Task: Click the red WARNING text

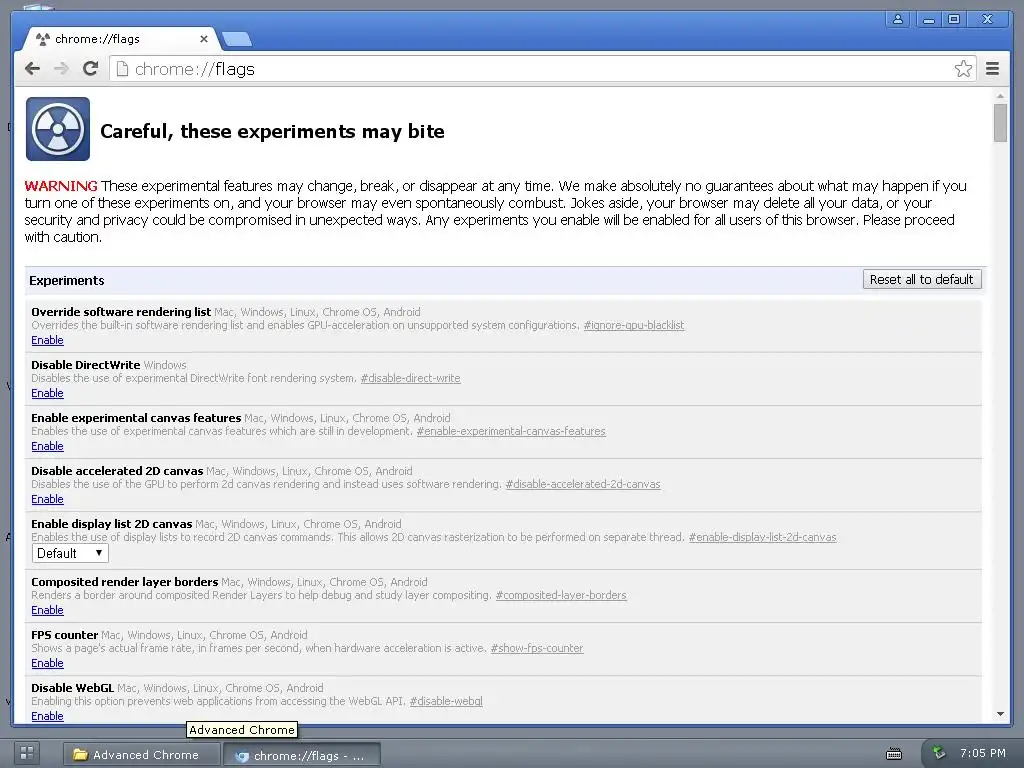Action: pyautogui.click(x=61, y=186)
